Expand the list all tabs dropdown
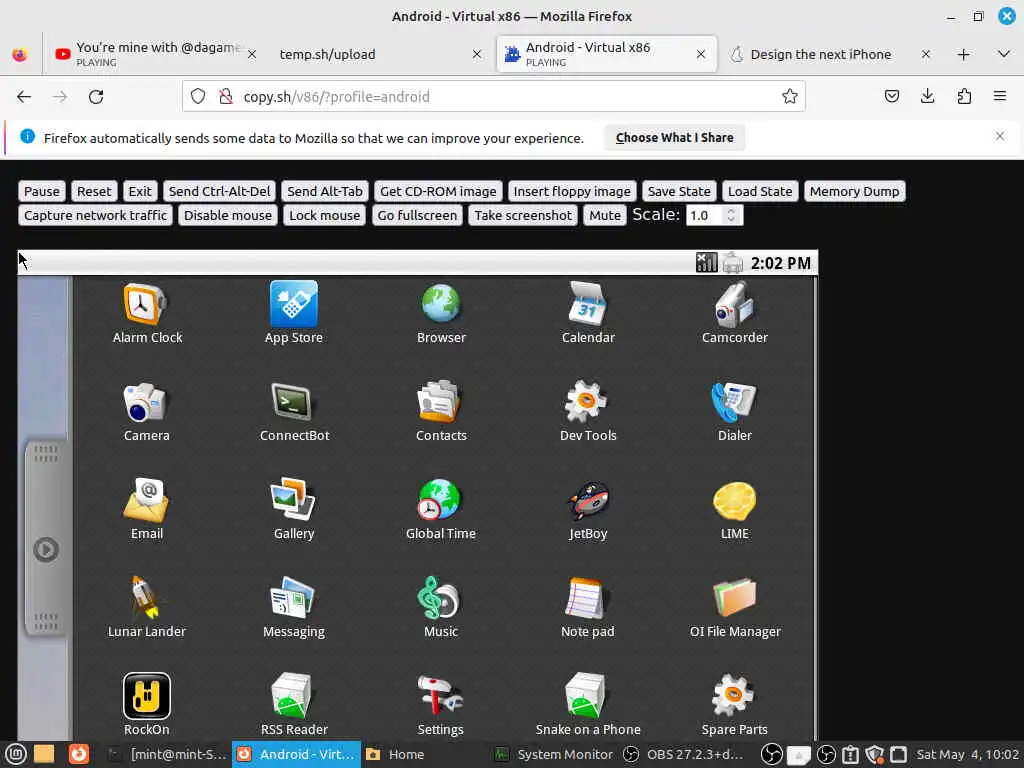Image resolution: width=1024 pixels, height=768 pixels. click(1004, 54)
